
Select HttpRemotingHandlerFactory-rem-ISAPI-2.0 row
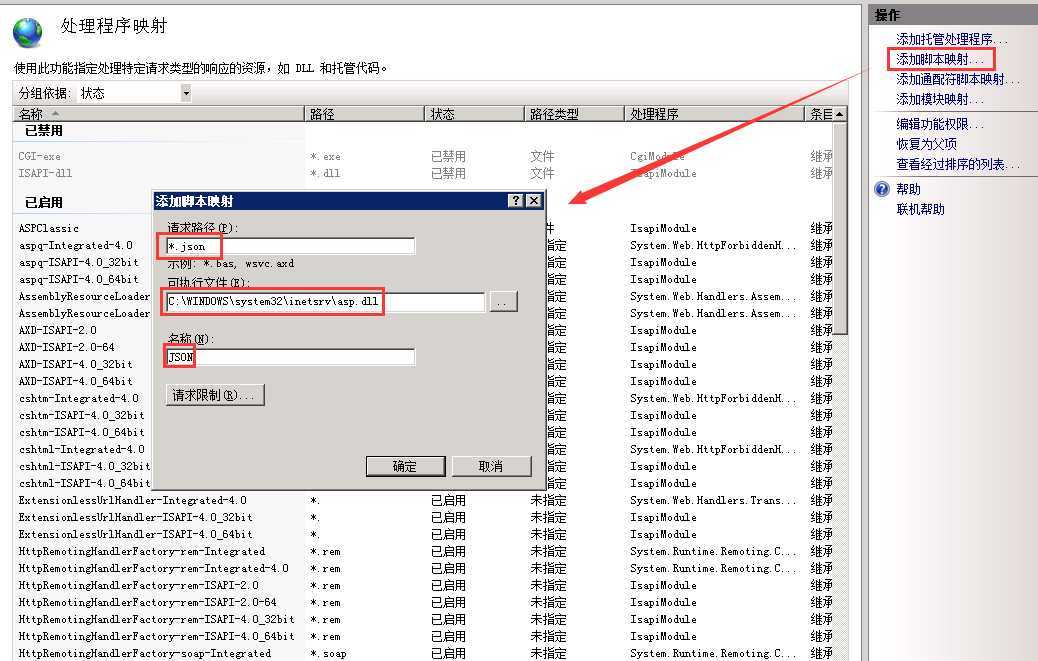[424, 586]
